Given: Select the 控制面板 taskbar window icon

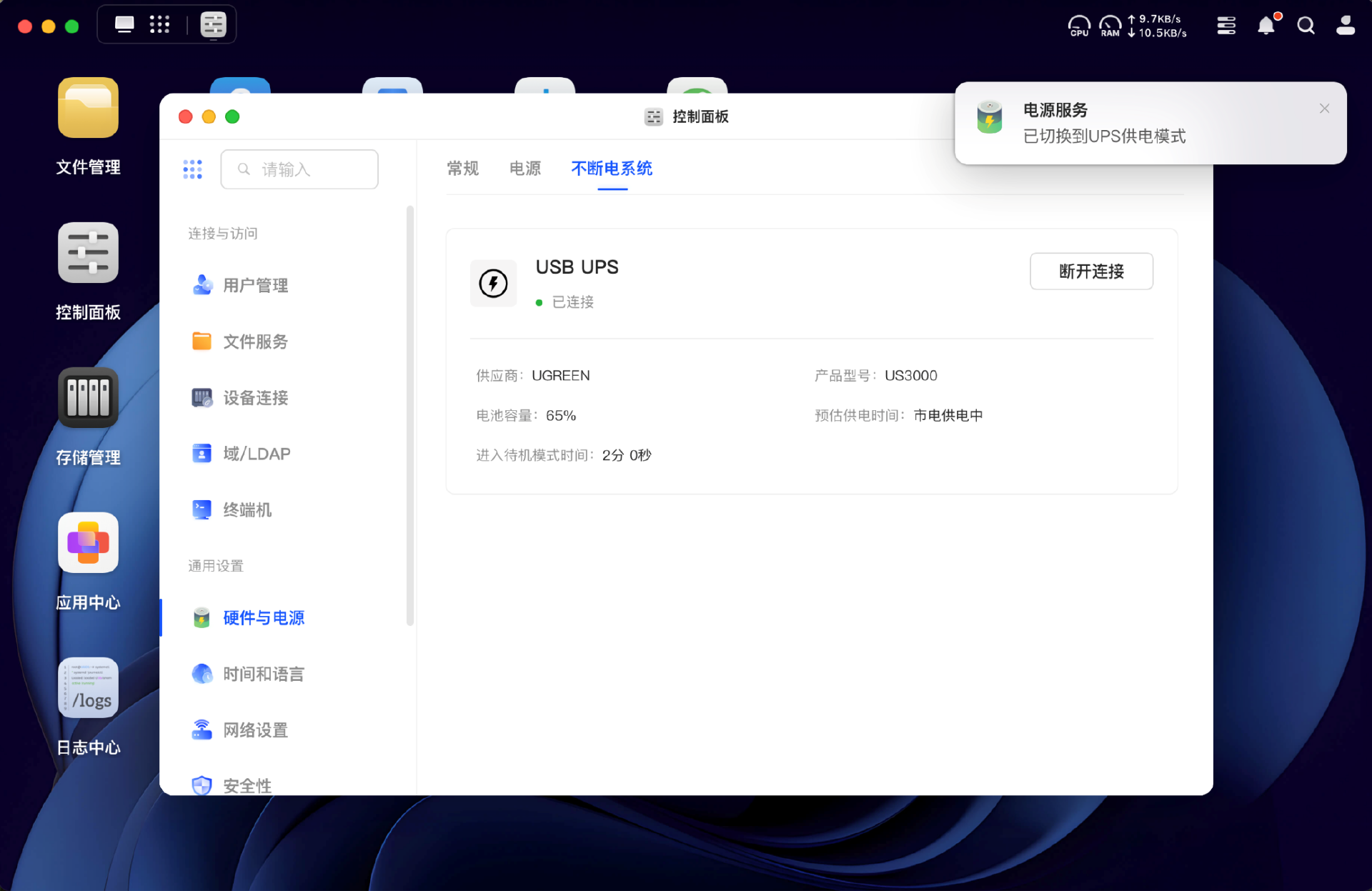Looking at the screenshot, I should point(213,25).
